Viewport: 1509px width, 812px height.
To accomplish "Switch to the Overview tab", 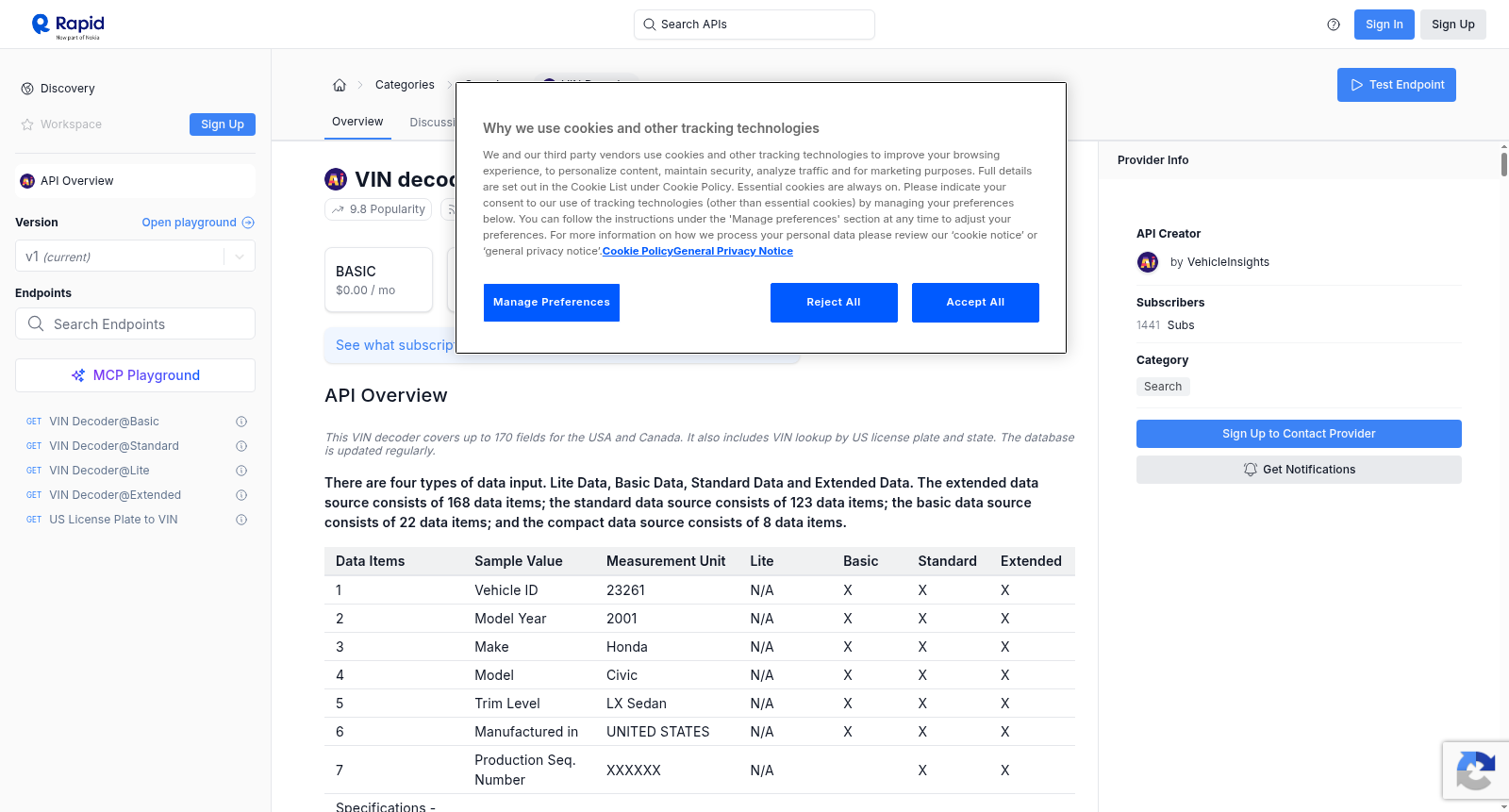I will [357, 122].
